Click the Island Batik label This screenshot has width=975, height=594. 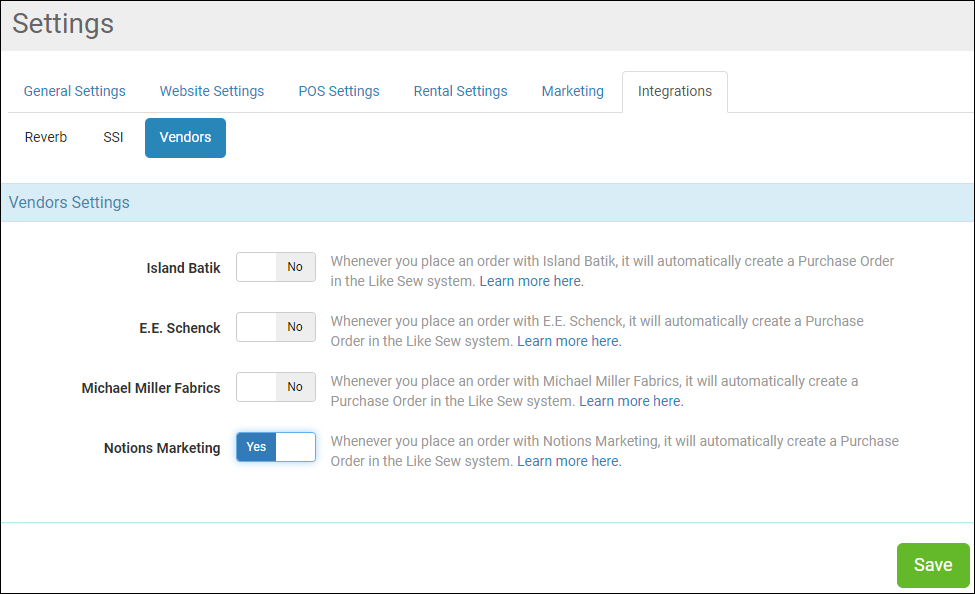183,268
